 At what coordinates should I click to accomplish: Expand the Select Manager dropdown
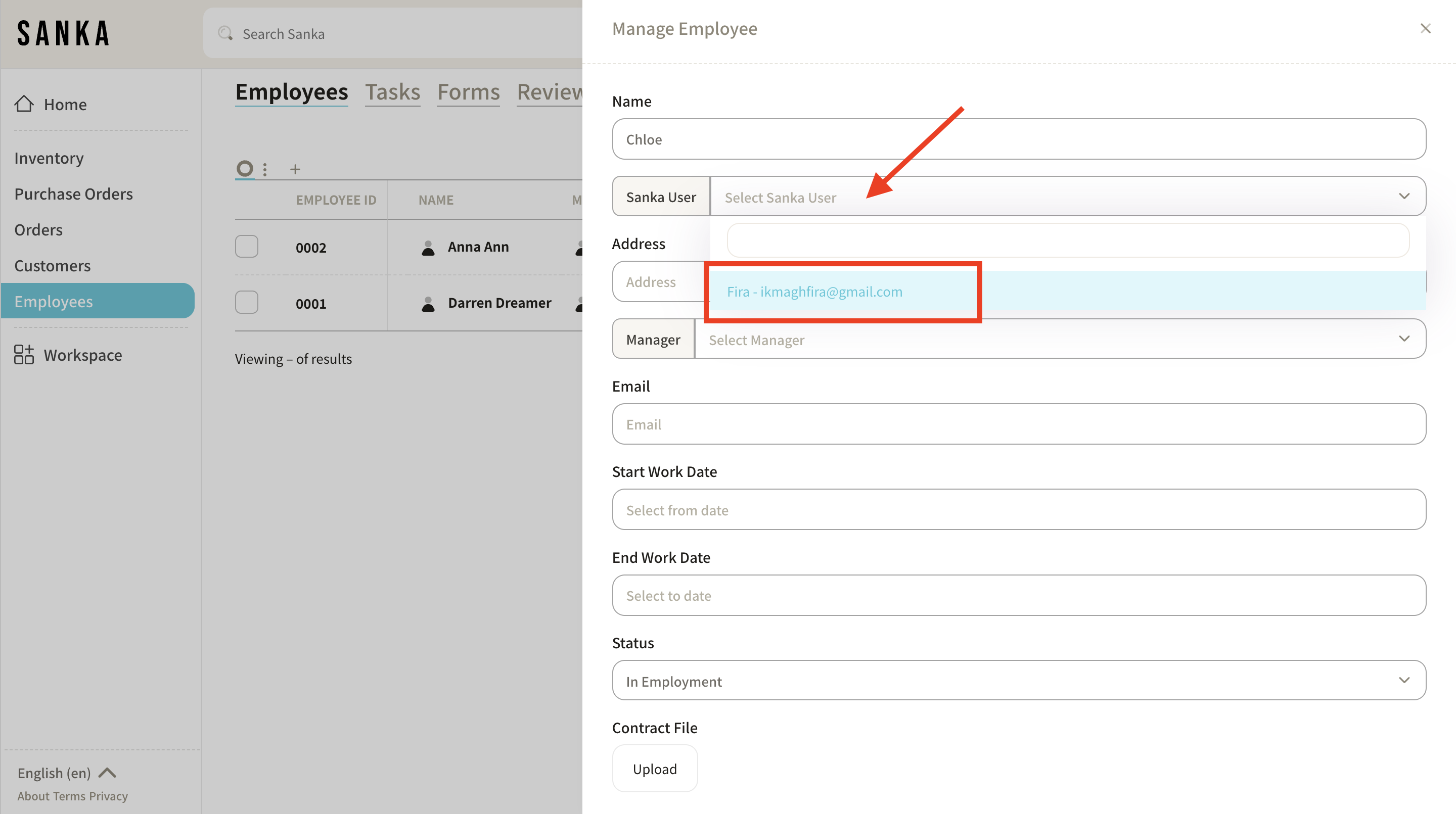[x=1059, y=339]
